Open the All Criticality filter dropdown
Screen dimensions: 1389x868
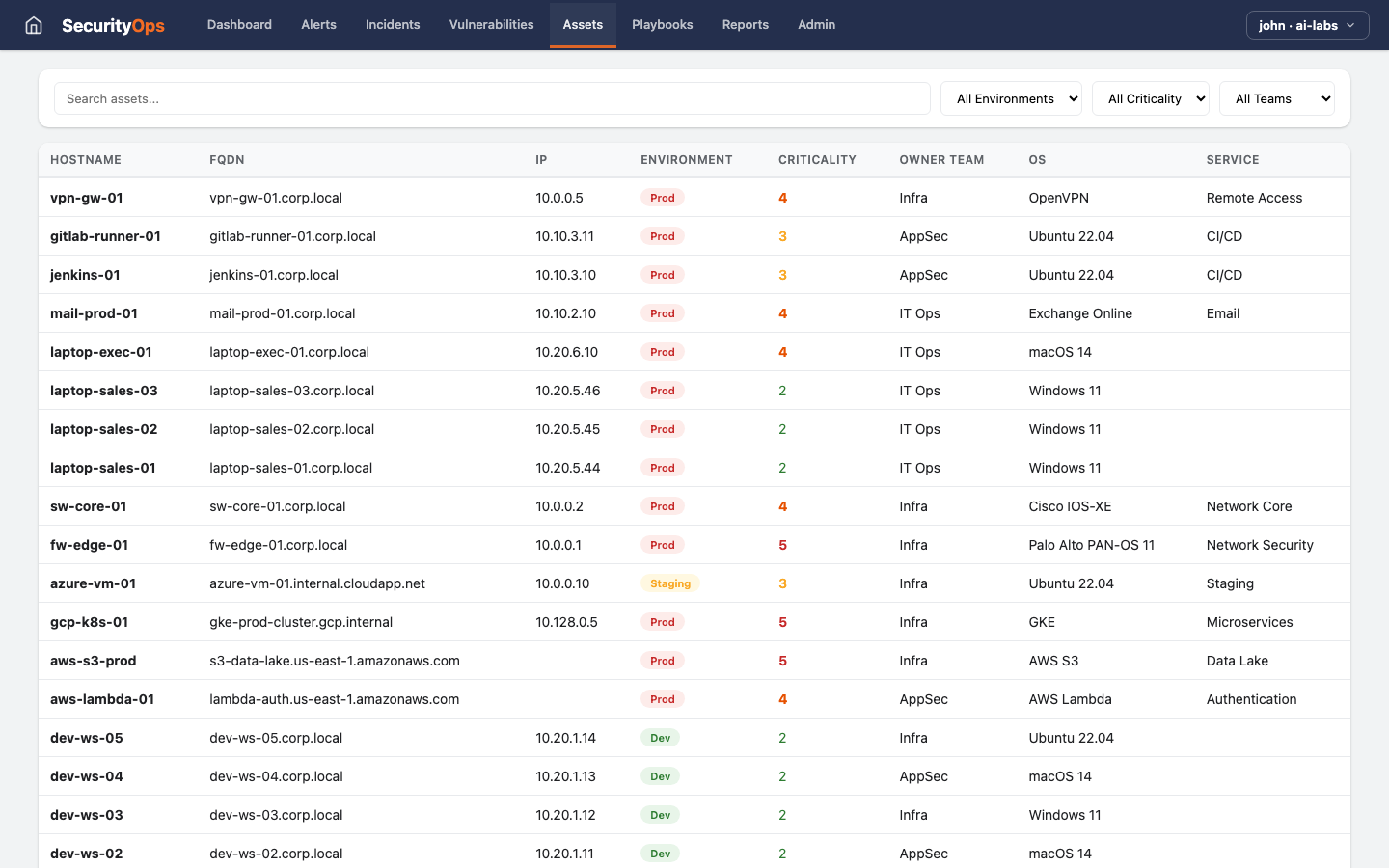1150,97
